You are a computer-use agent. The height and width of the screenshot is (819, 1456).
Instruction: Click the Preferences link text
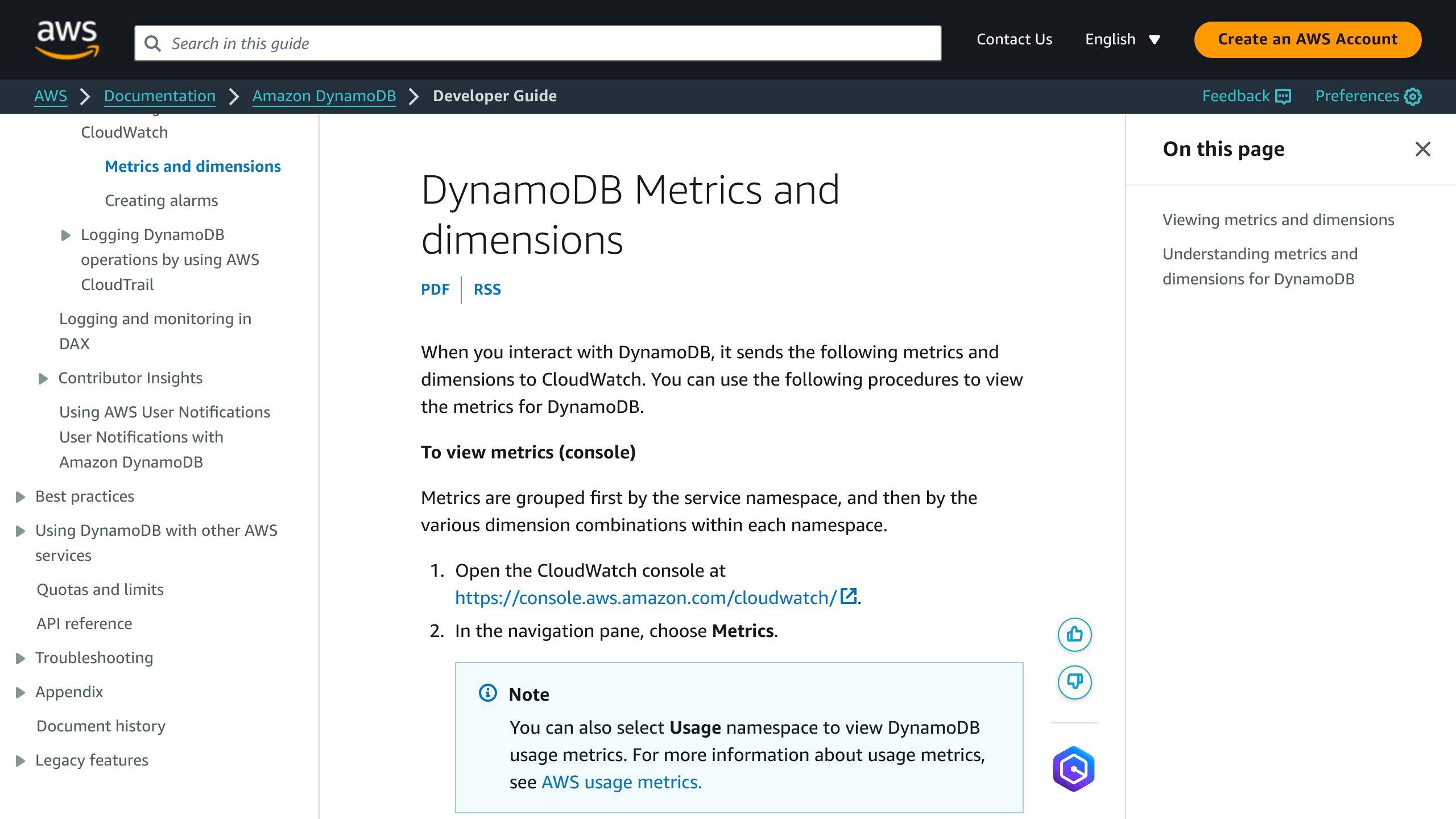click(1357, 96)
